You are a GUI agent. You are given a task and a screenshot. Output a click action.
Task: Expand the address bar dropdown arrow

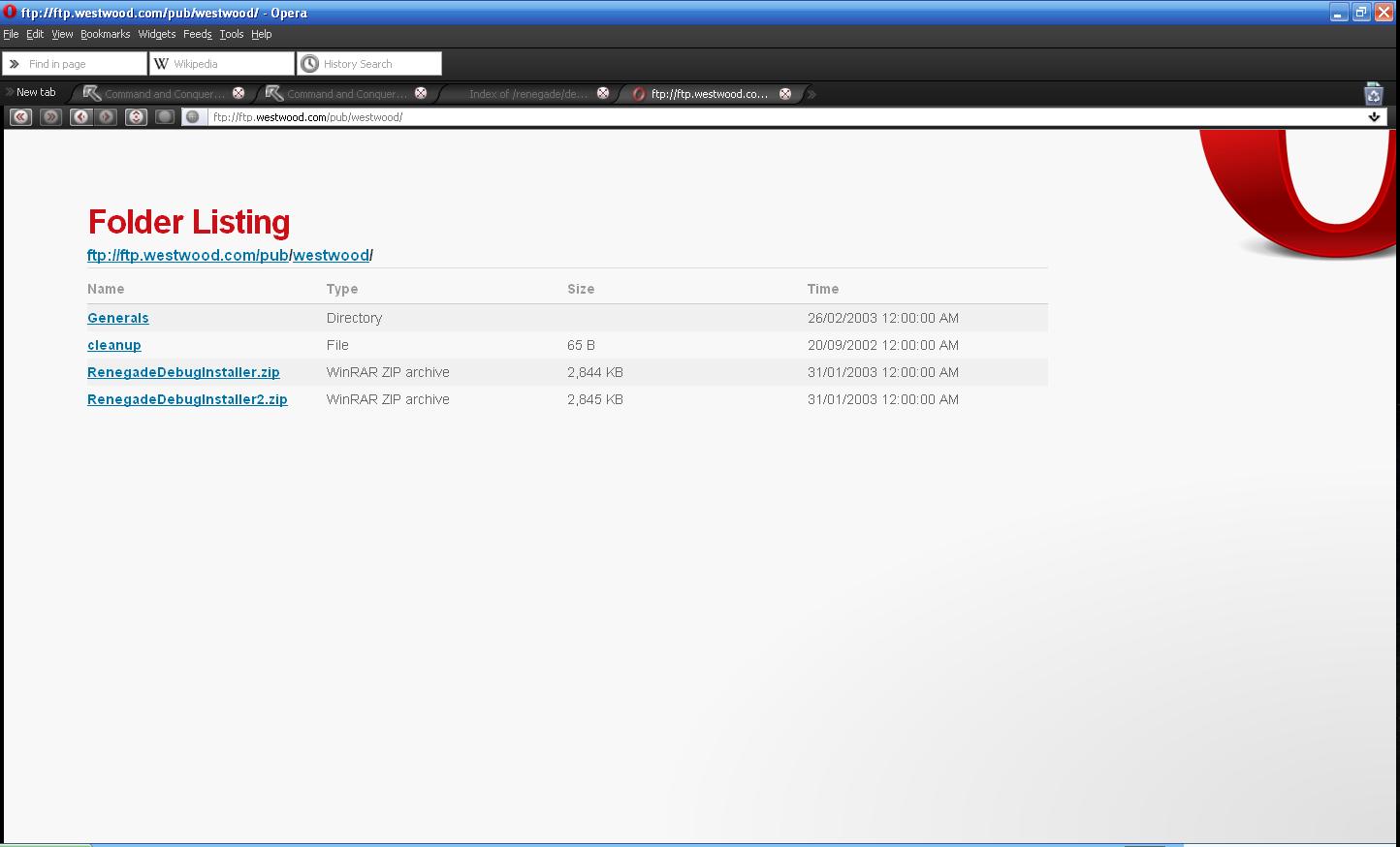pyautogui.click(x=1374, y=117)
